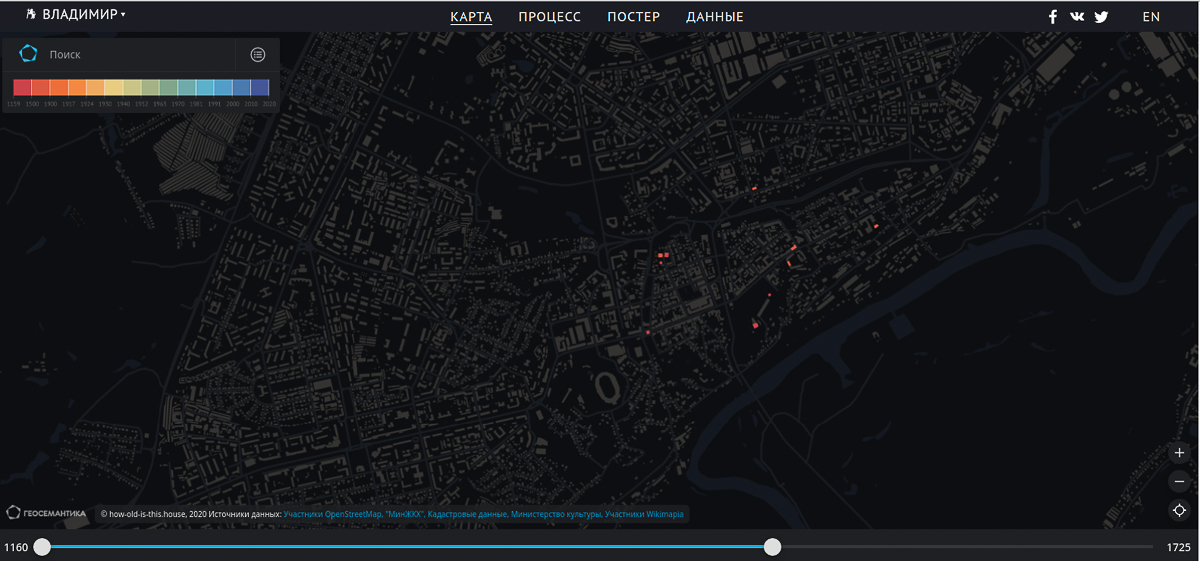Open the Постер tab
The width and height of the screenshot is (1200, 561).
coord(633,17)
